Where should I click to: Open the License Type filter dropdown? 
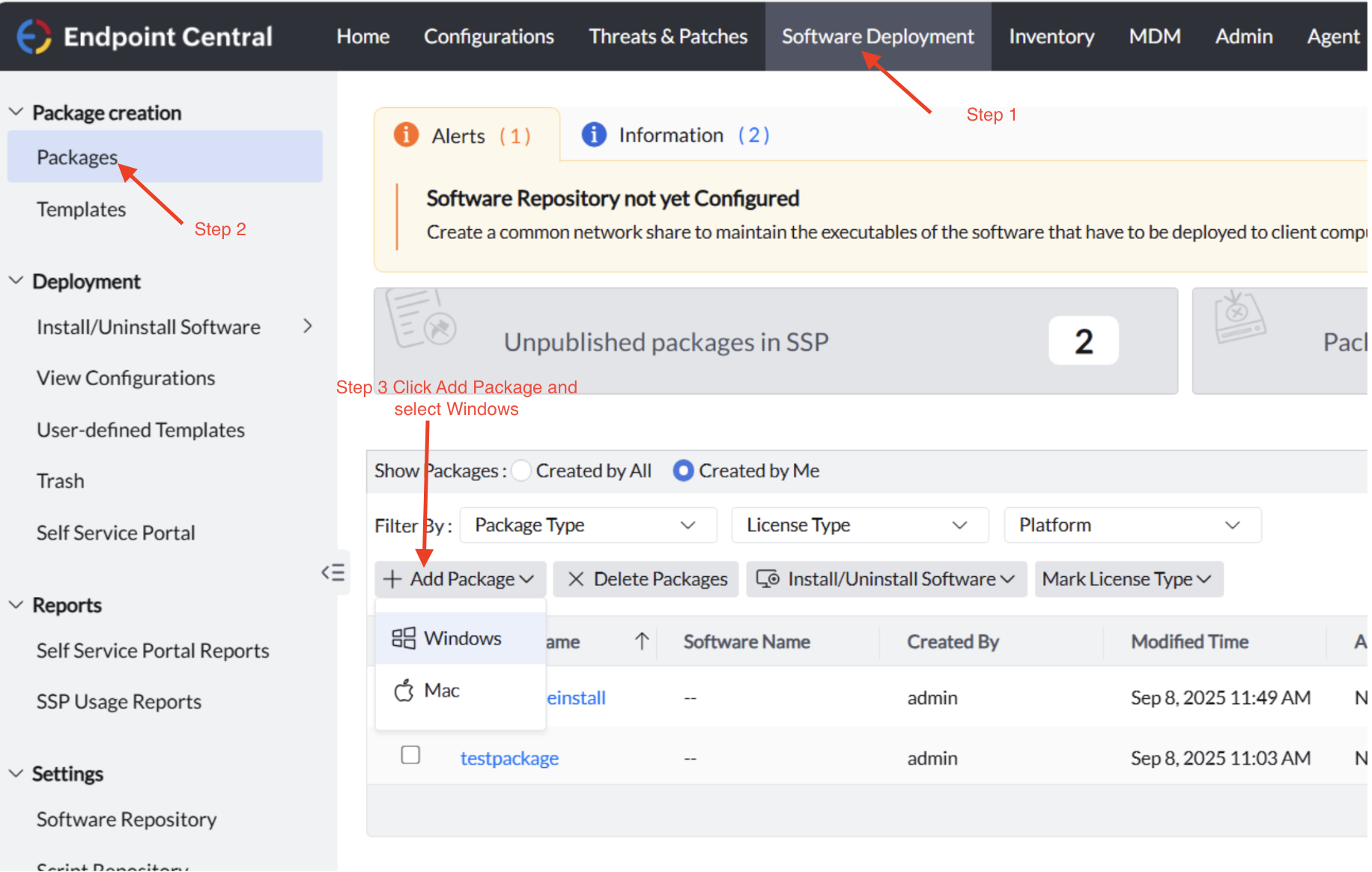tap(859, 525)
